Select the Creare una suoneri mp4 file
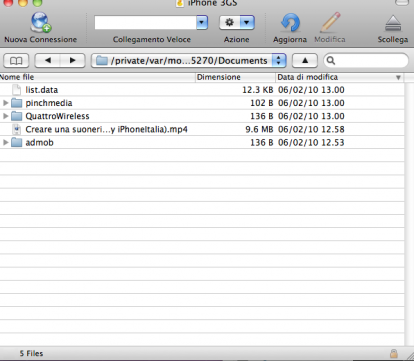Viewport: 414px width, 361px height. (202, 129)
